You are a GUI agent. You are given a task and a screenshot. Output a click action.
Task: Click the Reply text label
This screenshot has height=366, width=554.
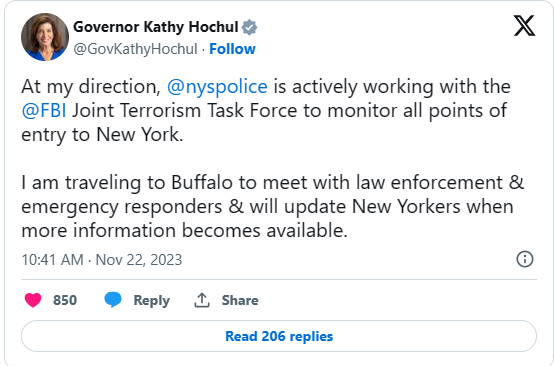(152, 300)
